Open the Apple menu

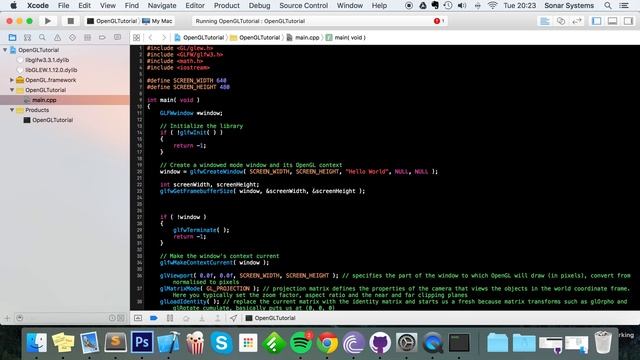click(x=13, y=6)
